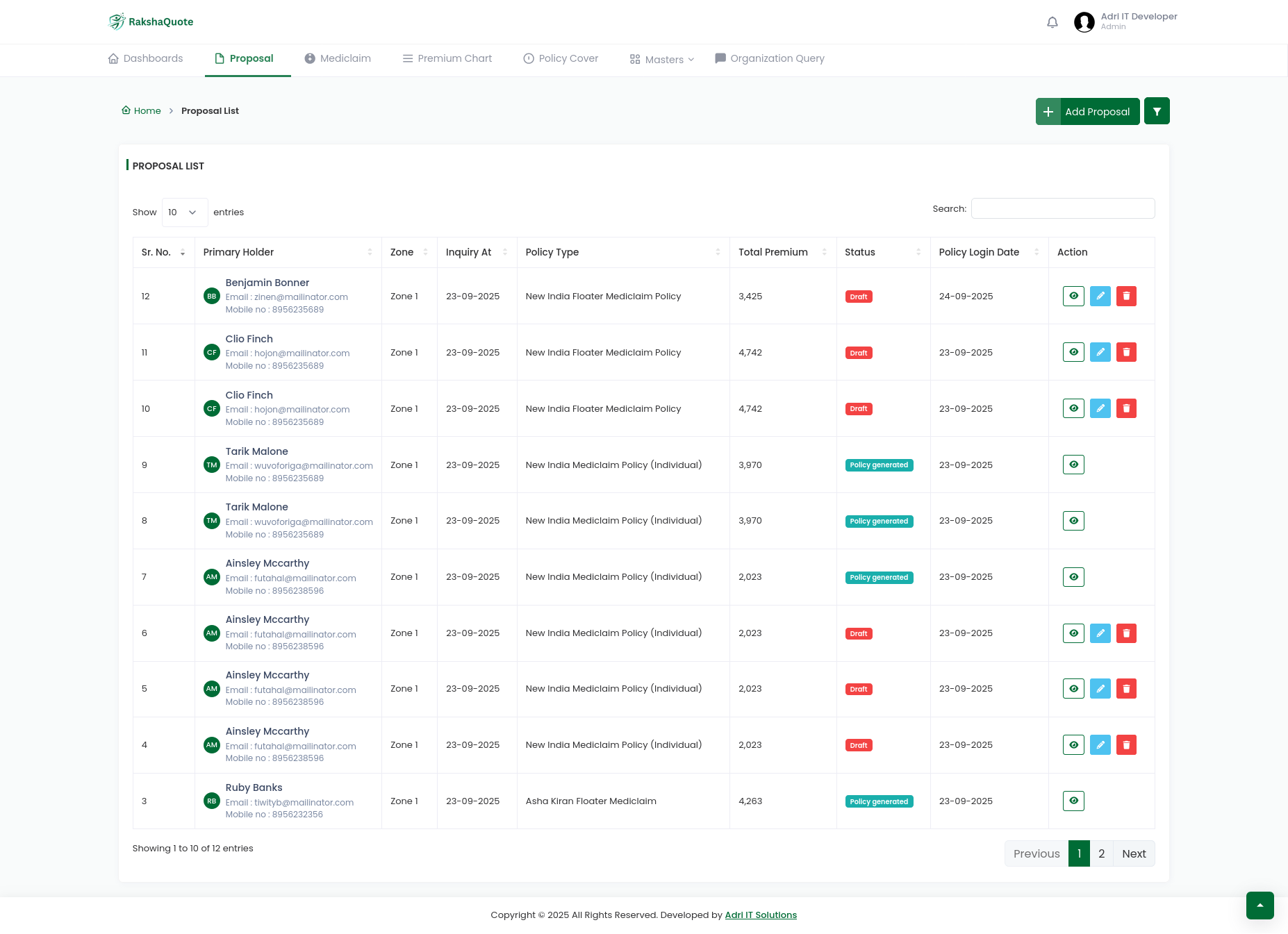Click the RakshaQuote logo
Viewport: 1288px width, 934px height.
click(x=151, y=22)
